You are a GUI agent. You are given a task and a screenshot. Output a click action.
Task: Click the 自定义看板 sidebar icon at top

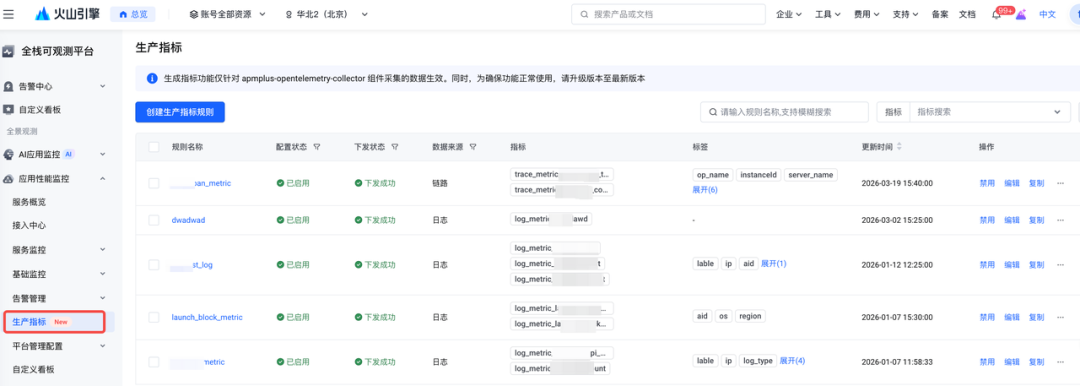coord(9,110)
